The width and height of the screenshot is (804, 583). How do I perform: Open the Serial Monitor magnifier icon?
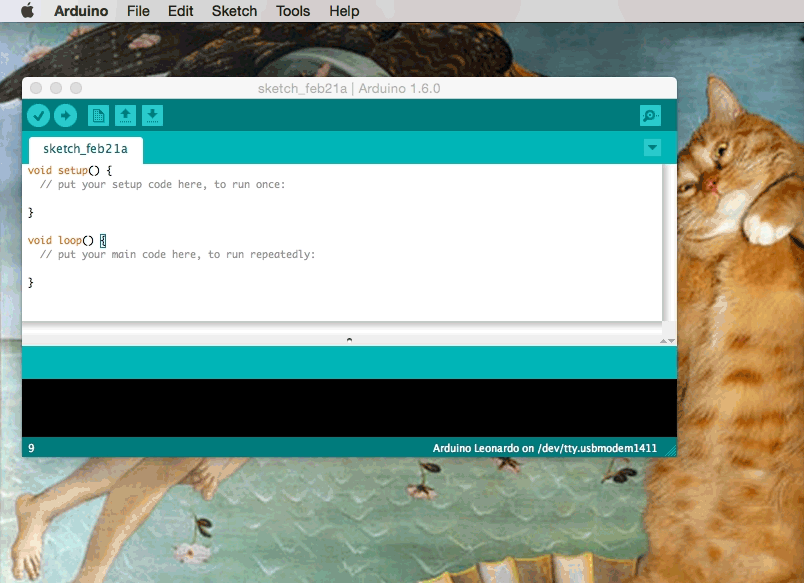coord(650,116)
